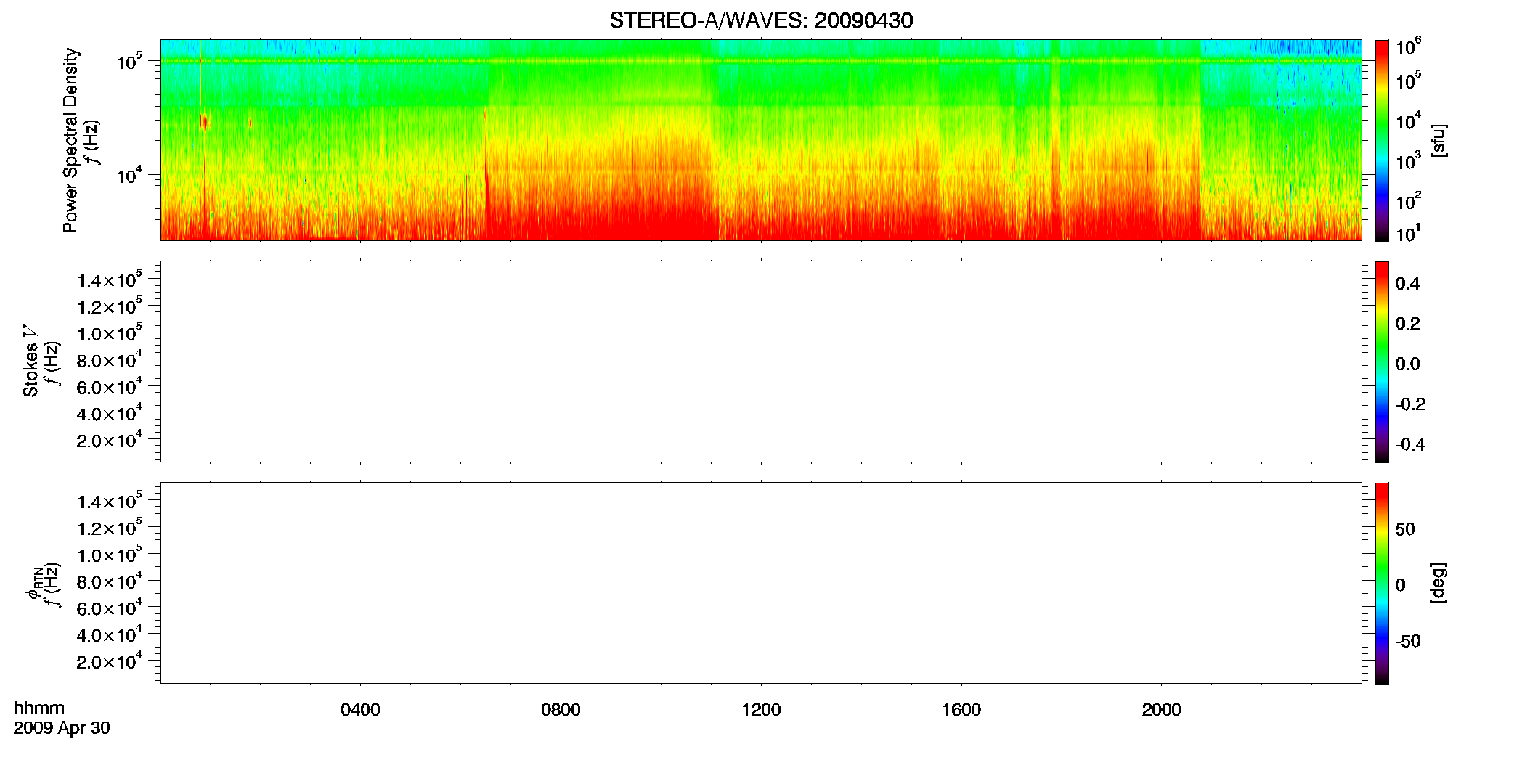Screen dimensions: 1522x784
Task: Click the 0.2 label on Stokes V color bar
Action: pyautogui.click(x=1407, y=323)
